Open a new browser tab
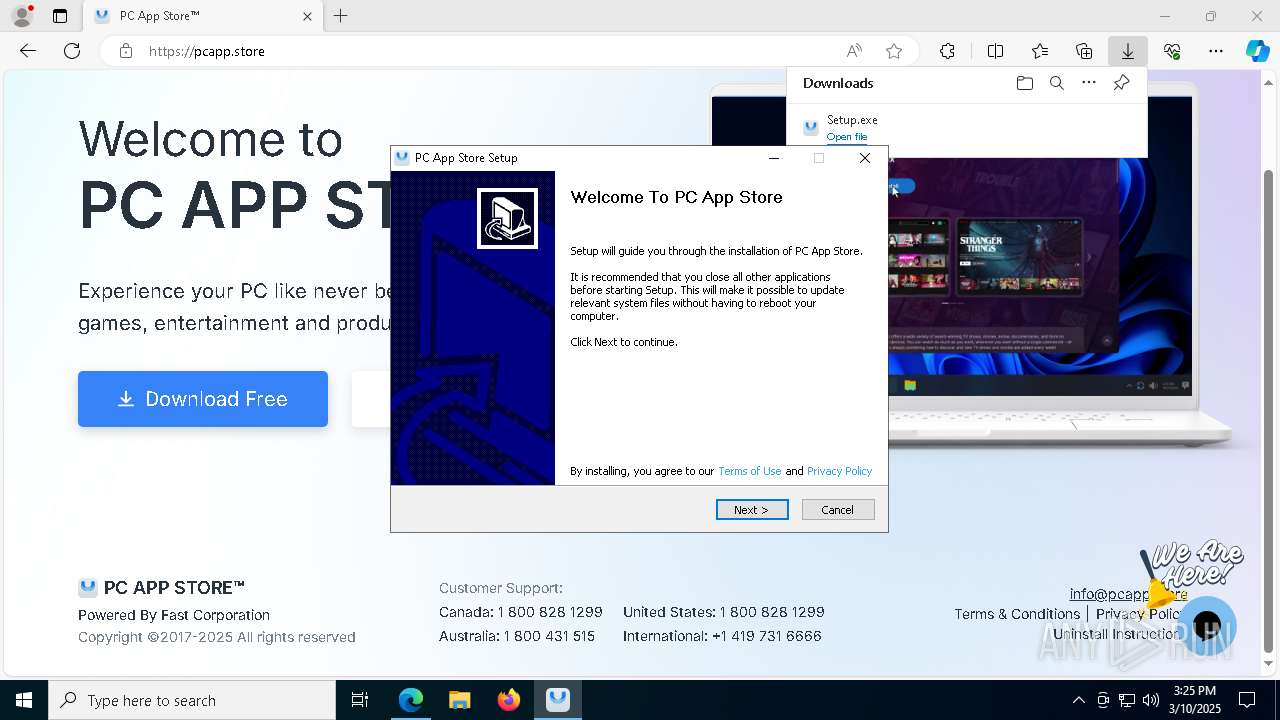 [x=341, y=16]
